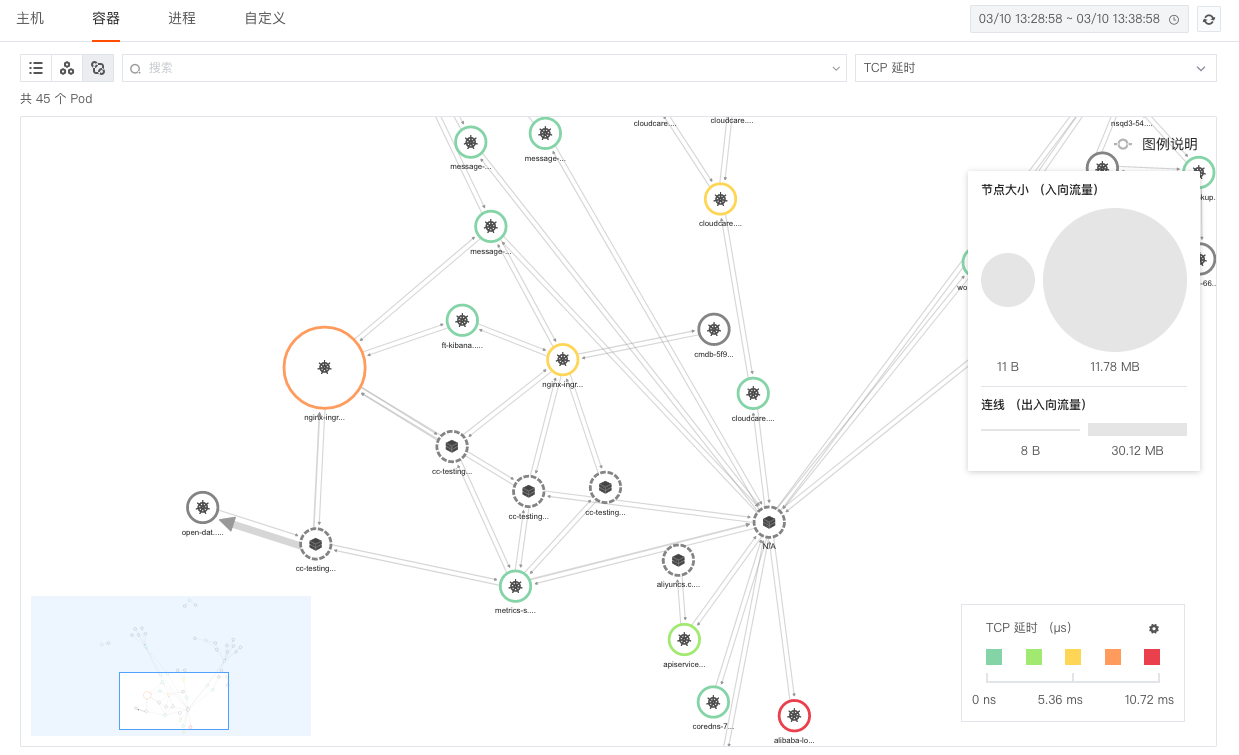1239x755 pixels.
Task: Click the minimap overview thumbnail
Action: click(x=171, y=666)
